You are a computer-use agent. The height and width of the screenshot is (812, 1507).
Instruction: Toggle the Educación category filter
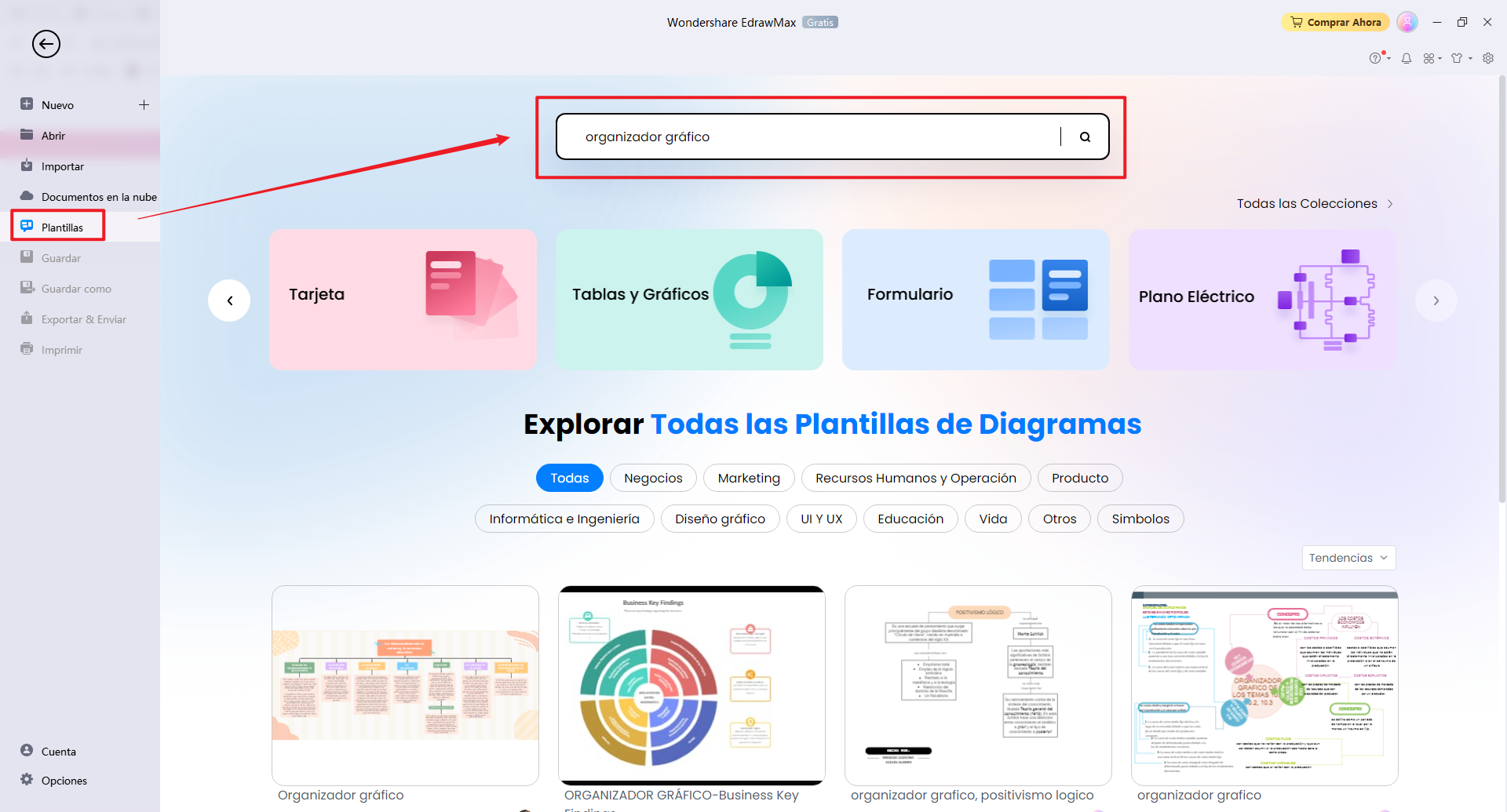point(910,519)
